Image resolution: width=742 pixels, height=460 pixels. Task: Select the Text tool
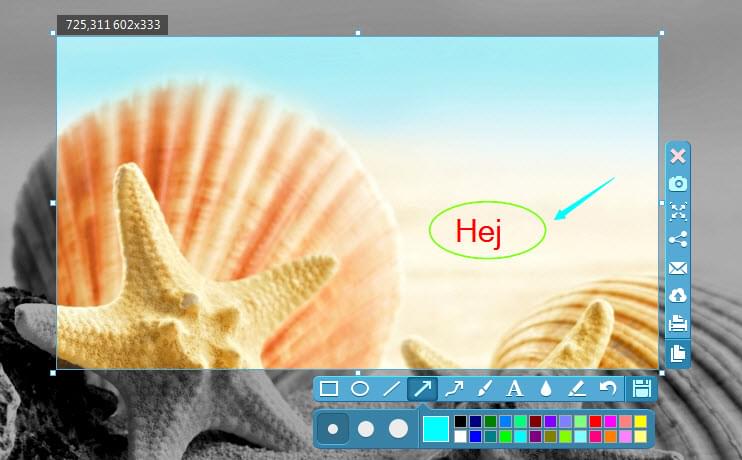point(515,389)
